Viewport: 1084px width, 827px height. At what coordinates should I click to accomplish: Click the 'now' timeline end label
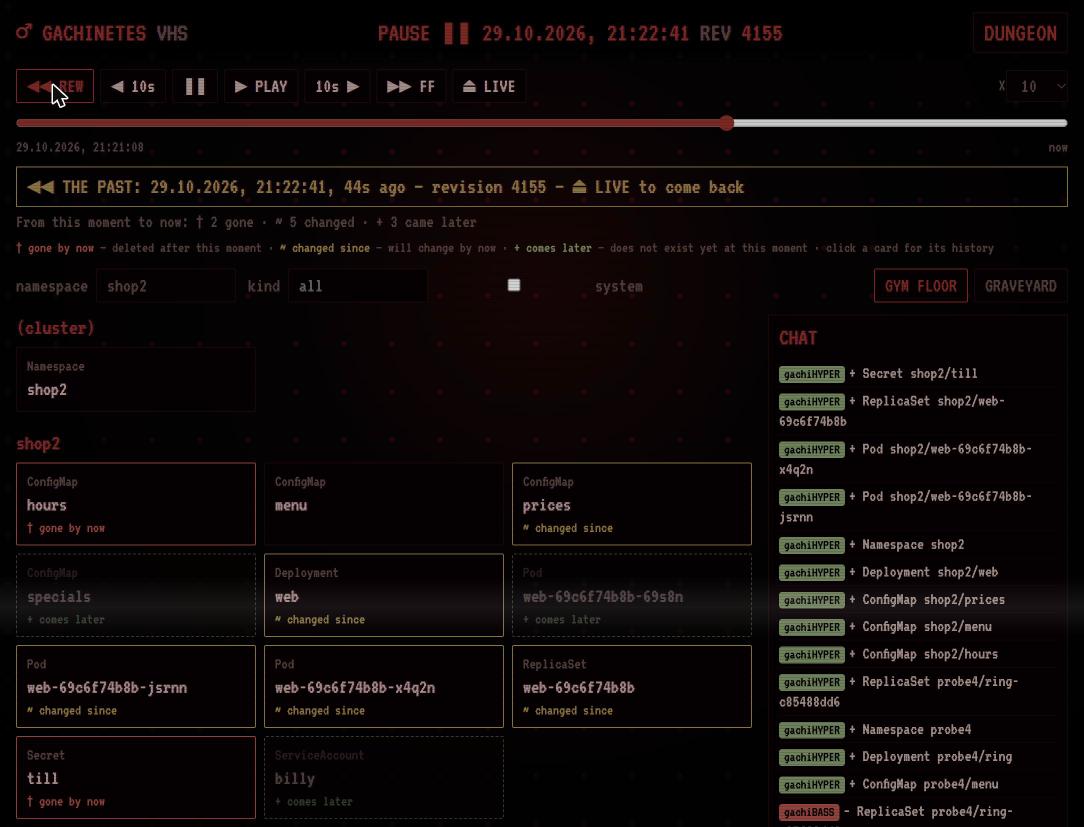[x=1058, y=147]
